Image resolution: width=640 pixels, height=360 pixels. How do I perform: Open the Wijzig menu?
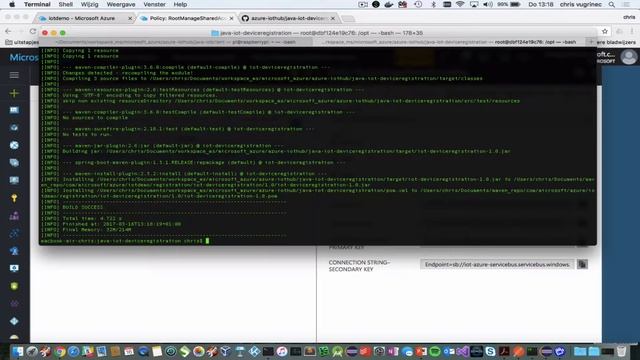(89, 4)
